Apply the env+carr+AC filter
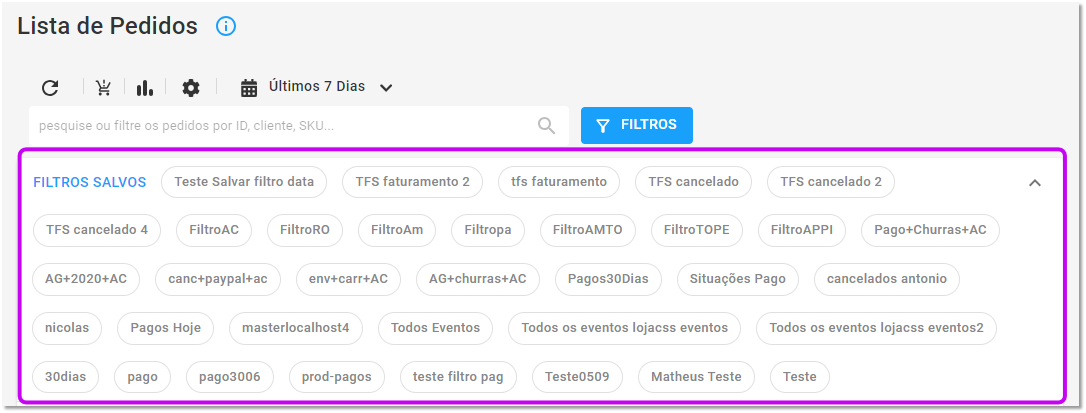The height and width of the screenshot is (413, 1086). 348,279
